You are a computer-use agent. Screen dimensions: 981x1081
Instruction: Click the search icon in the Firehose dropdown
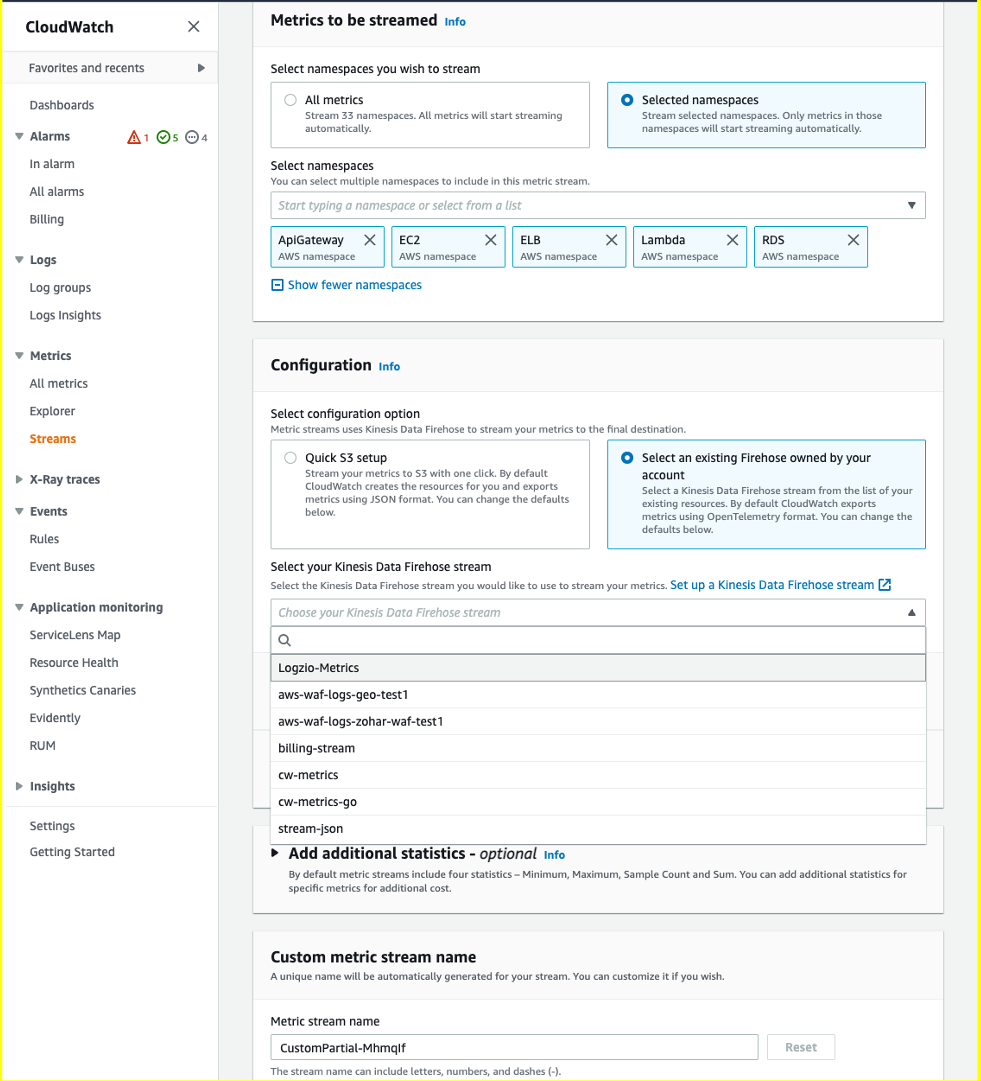pos(285,640)
